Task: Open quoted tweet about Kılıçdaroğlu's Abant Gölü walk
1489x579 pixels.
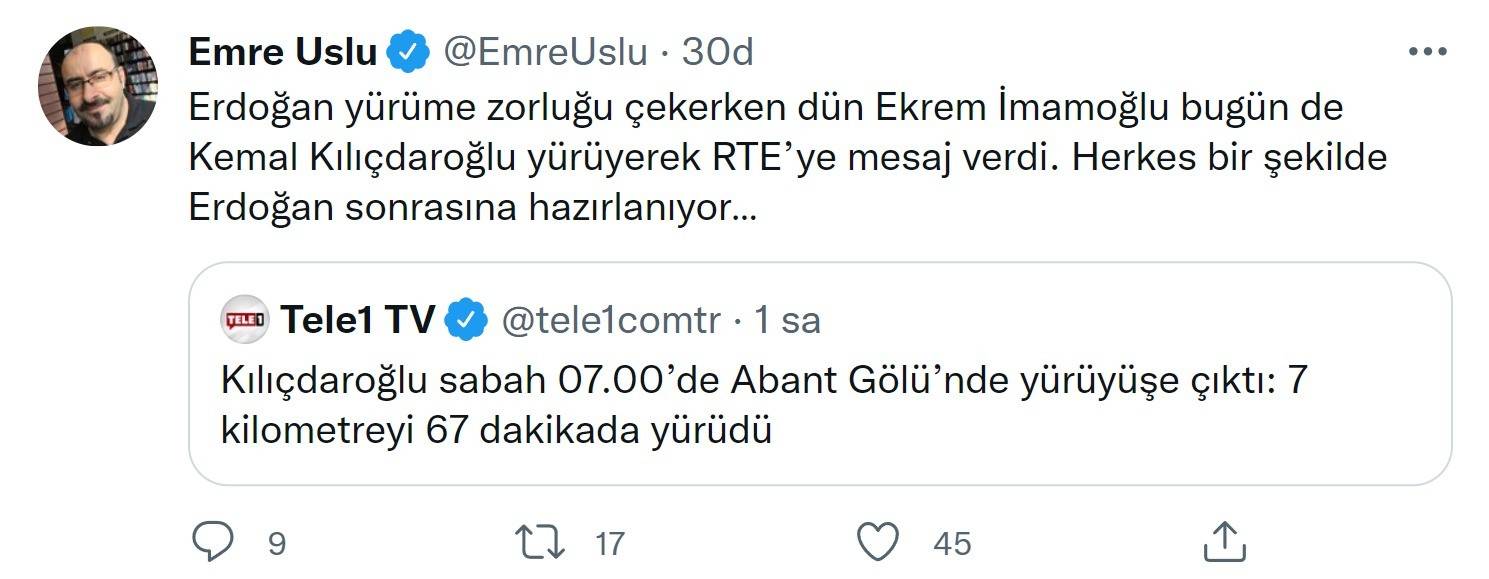Action: (x=760, y=407)
